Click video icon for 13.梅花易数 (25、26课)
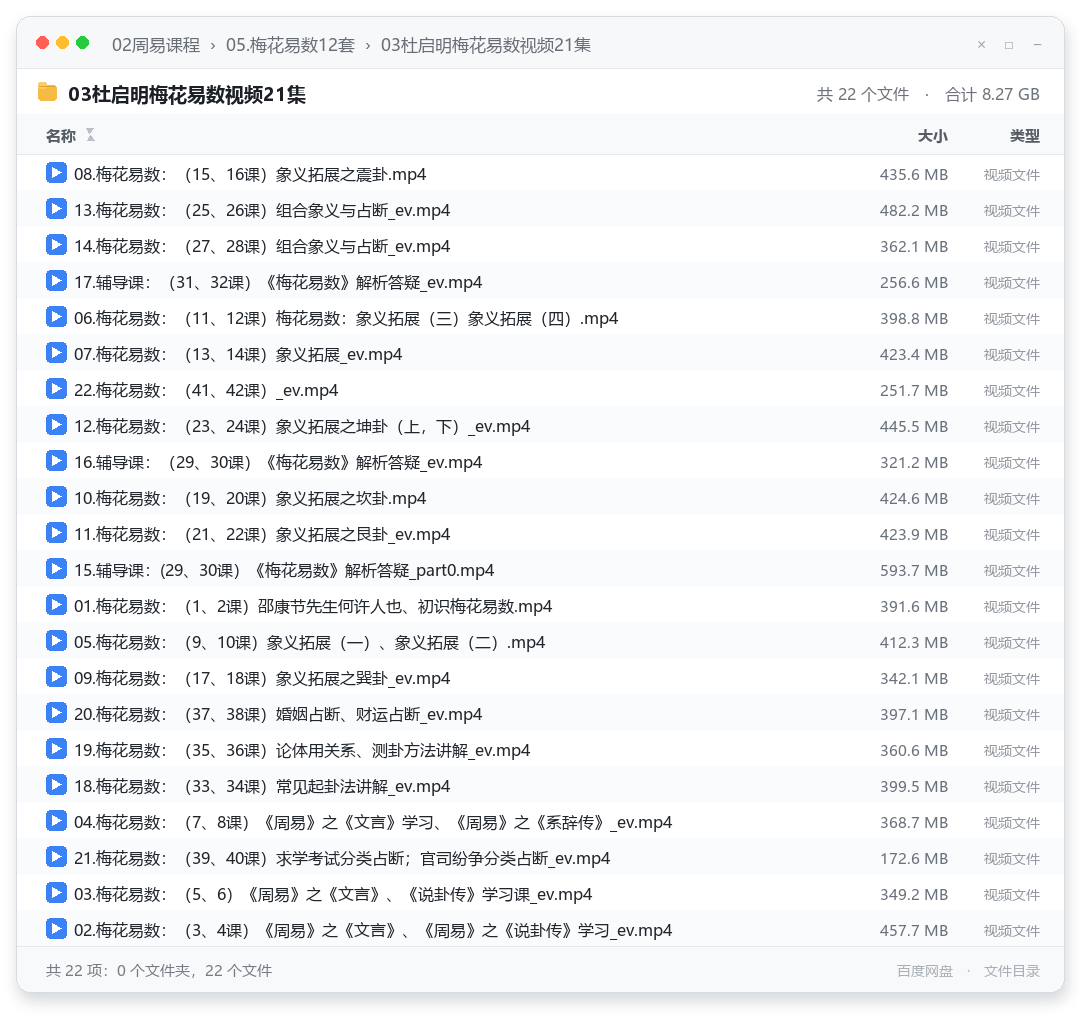This screenshot has height=1016, width=1080. click(56, 209)
